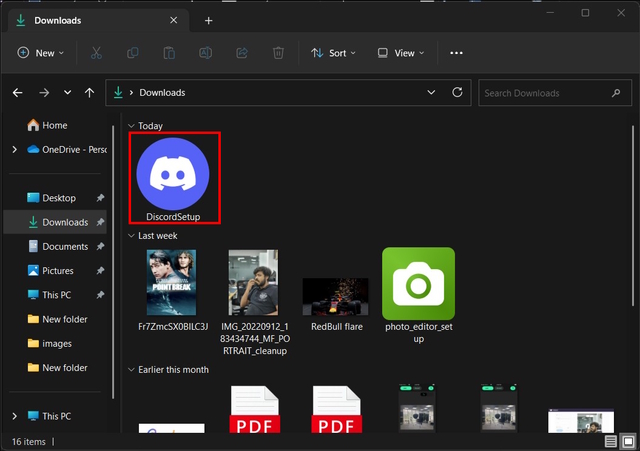
Task: Click the sidebar vertical scrollbar
Action: point(113,261)
